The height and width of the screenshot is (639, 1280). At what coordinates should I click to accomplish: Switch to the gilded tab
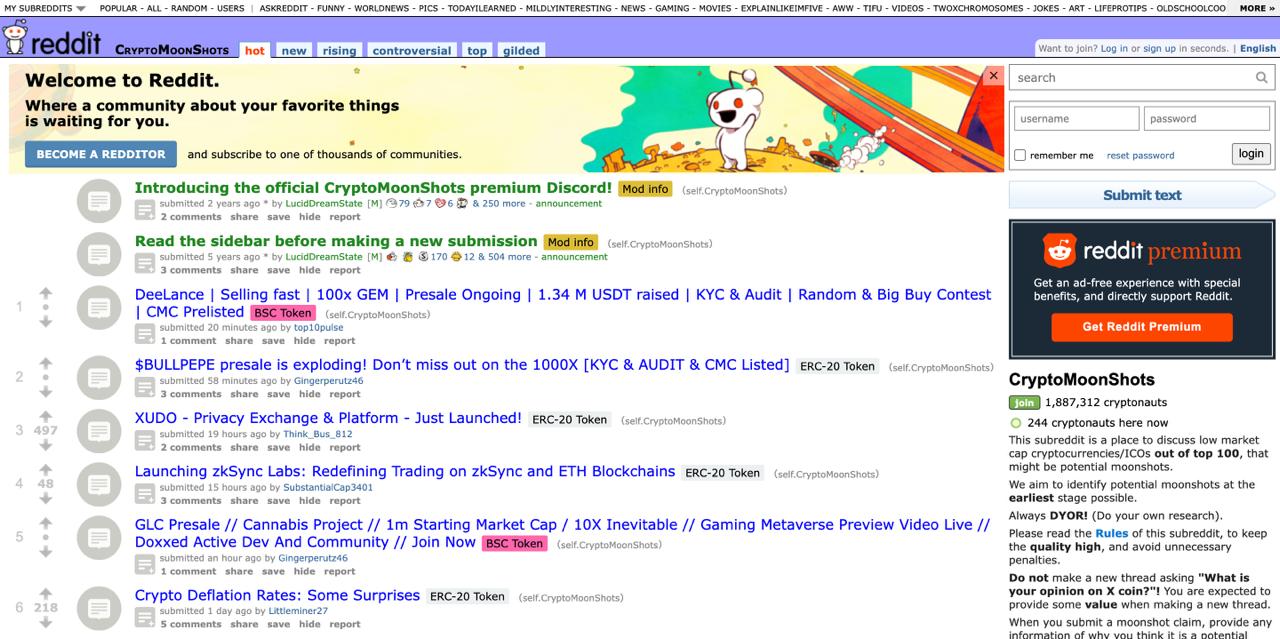click(521, 50)
